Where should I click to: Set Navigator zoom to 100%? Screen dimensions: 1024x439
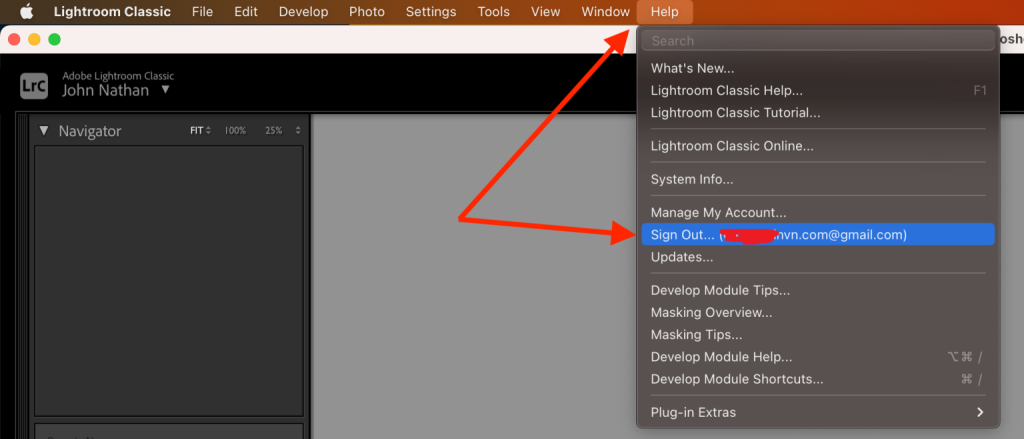[x=235, y=131]
